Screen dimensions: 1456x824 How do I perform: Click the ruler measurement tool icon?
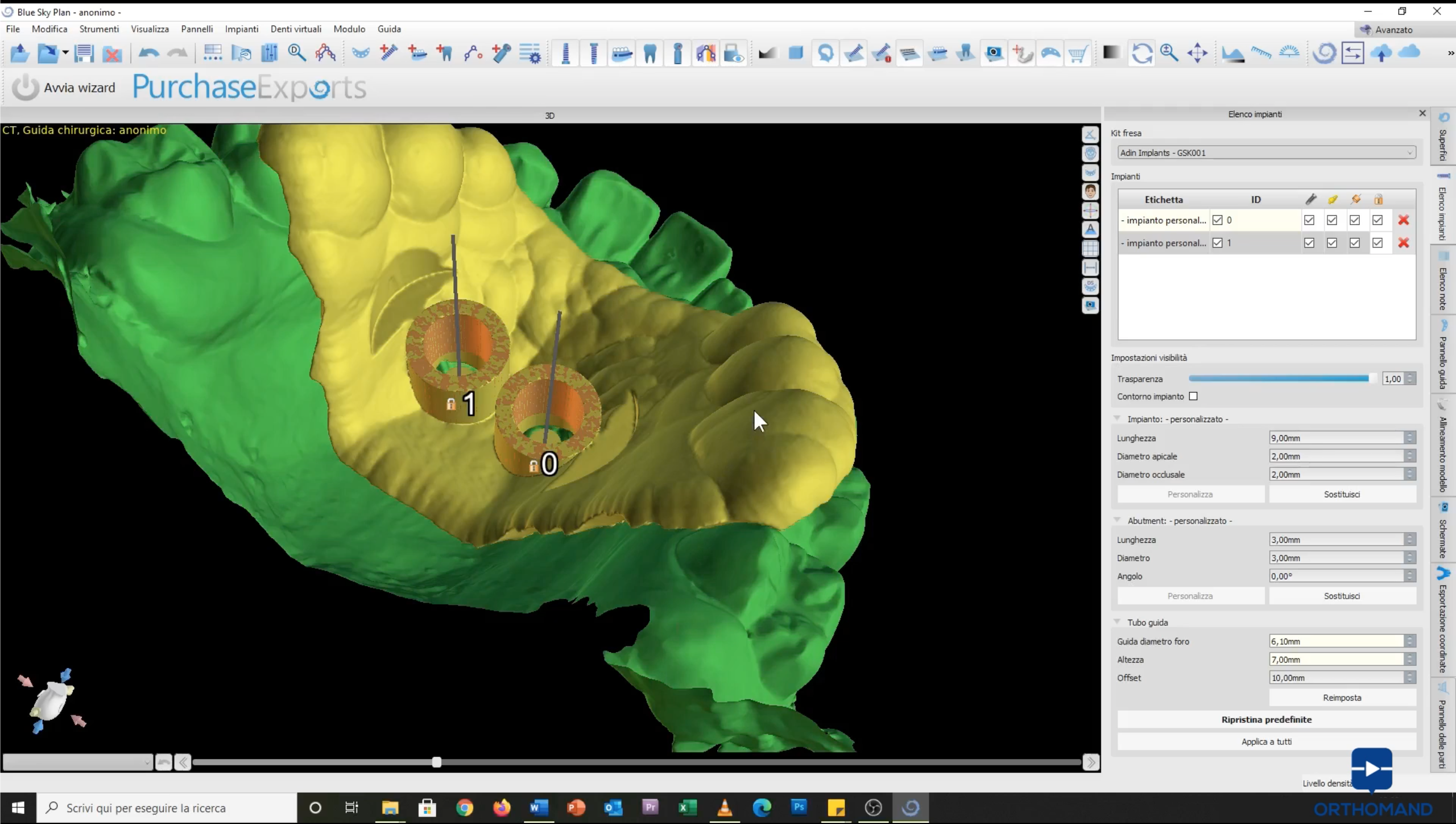[x=1260, y=53]
